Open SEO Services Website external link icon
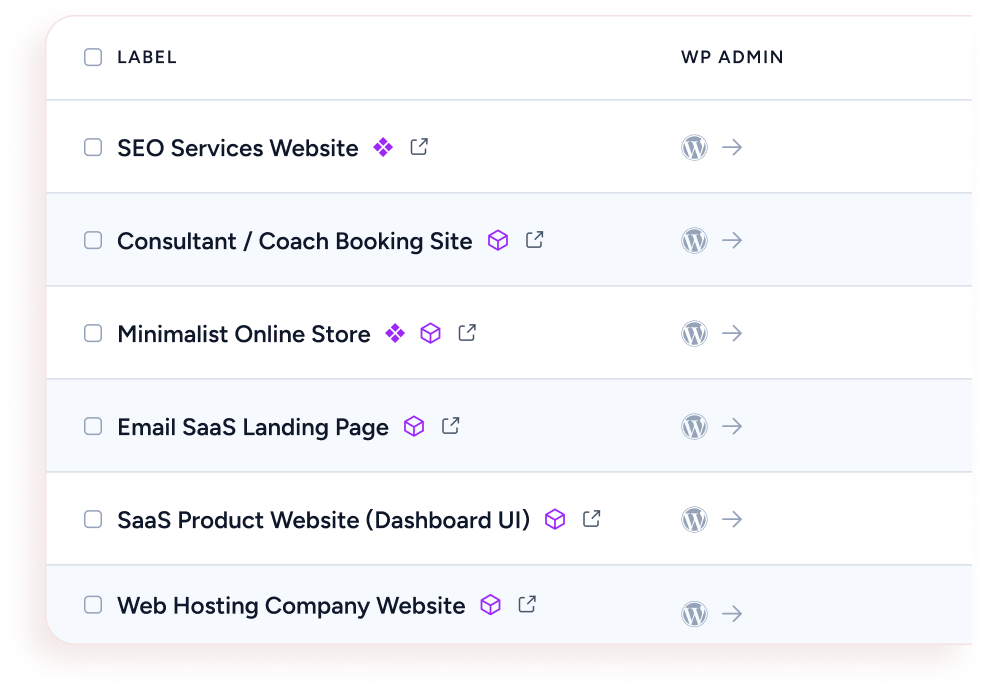 tap(419, 147)
